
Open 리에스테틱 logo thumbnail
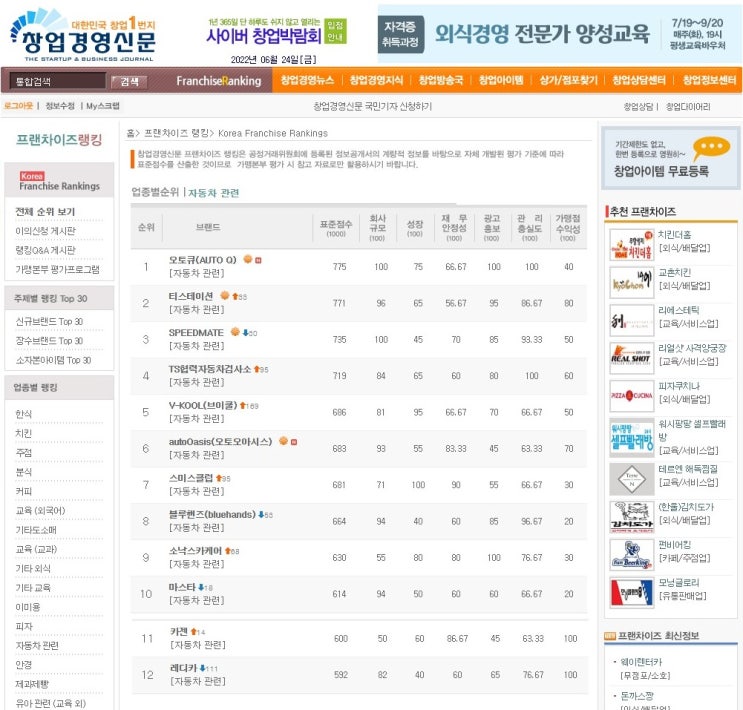pyautogui.click(x=632, y=320)
